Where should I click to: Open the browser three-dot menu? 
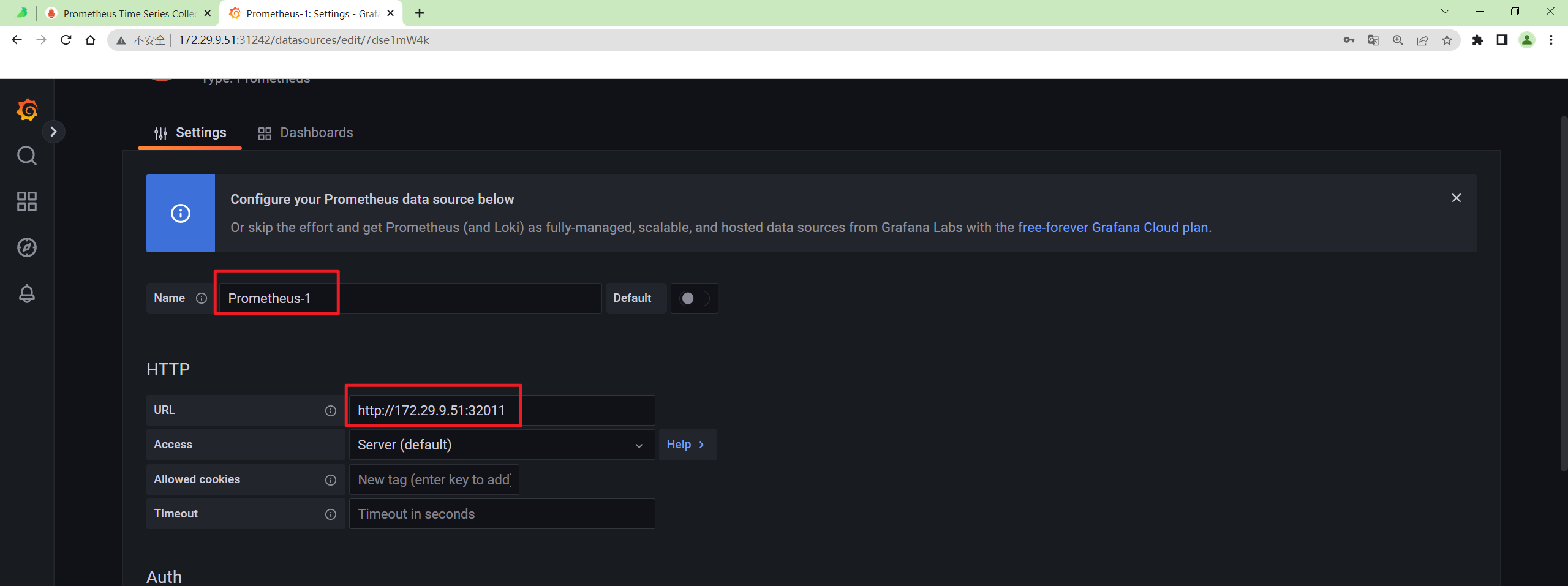coord(1551,40)
